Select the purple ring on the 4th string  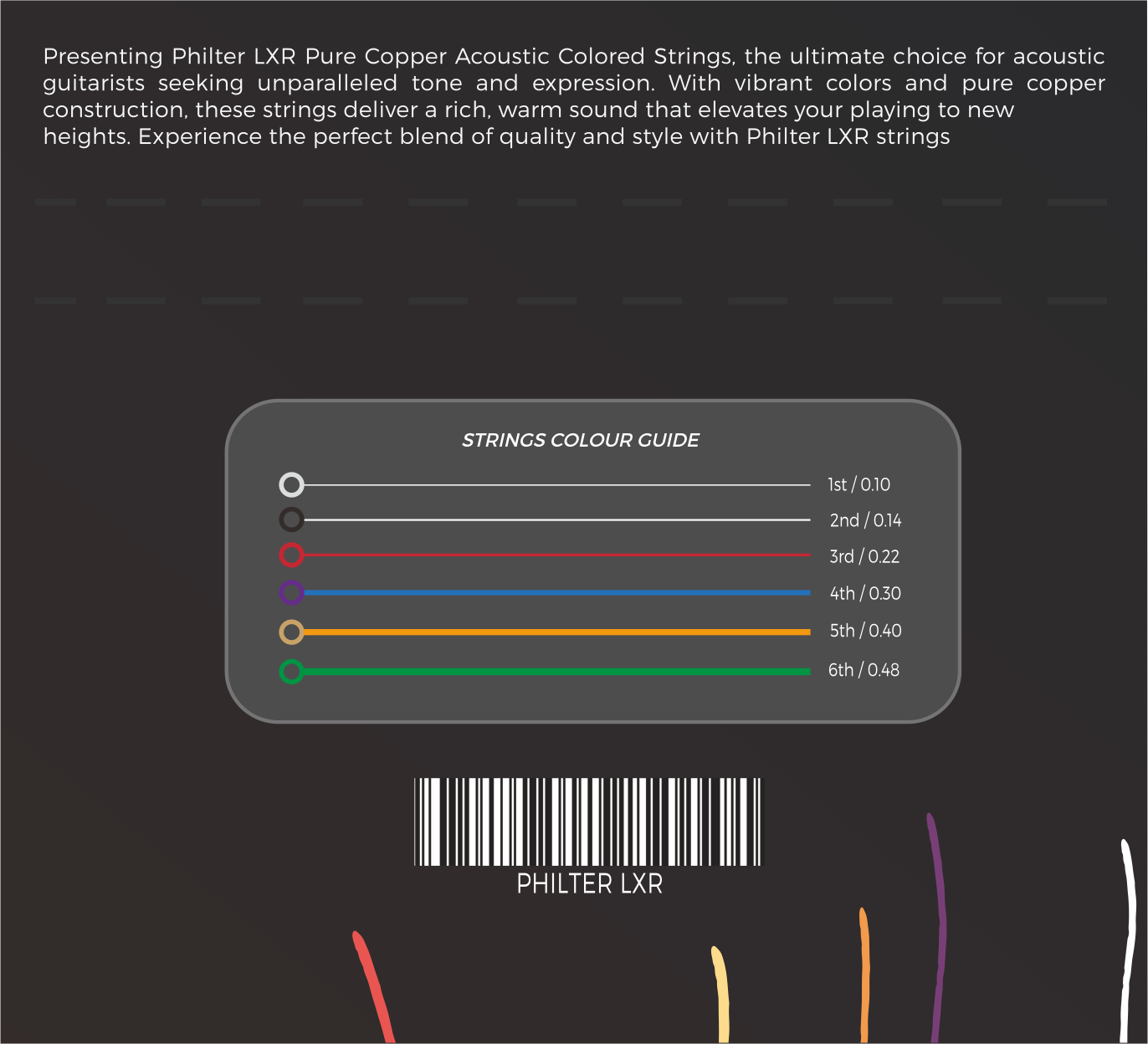click(x=291, y=592)
